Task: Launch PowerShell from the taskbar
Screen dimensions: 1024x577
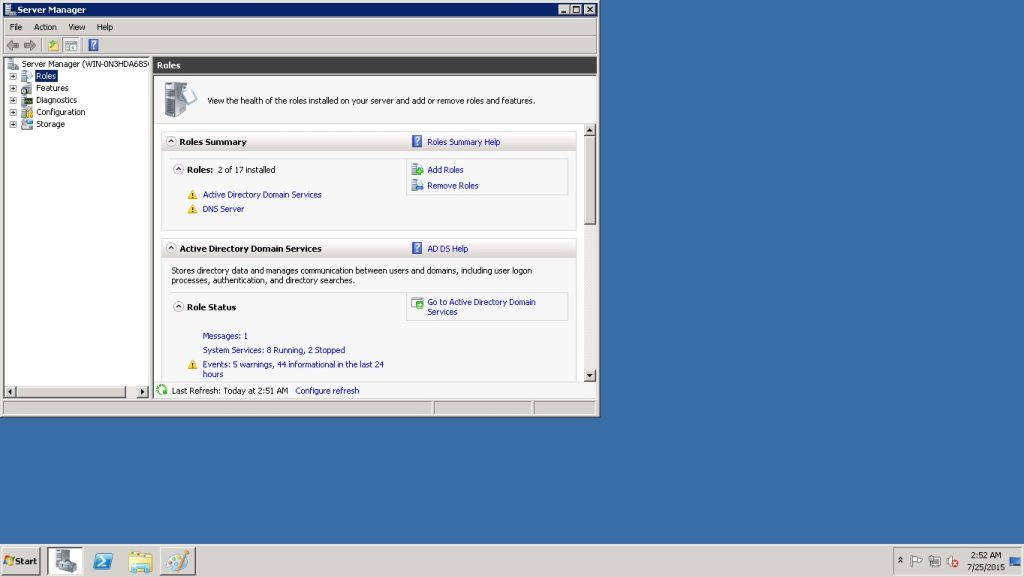Action: [103, 561]
